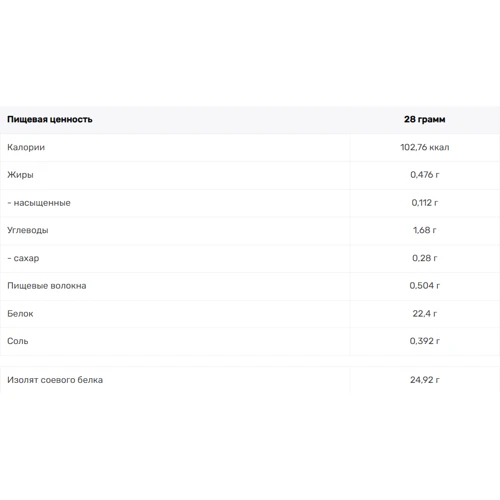Click the 'Жиры' row label

(20, 175)
